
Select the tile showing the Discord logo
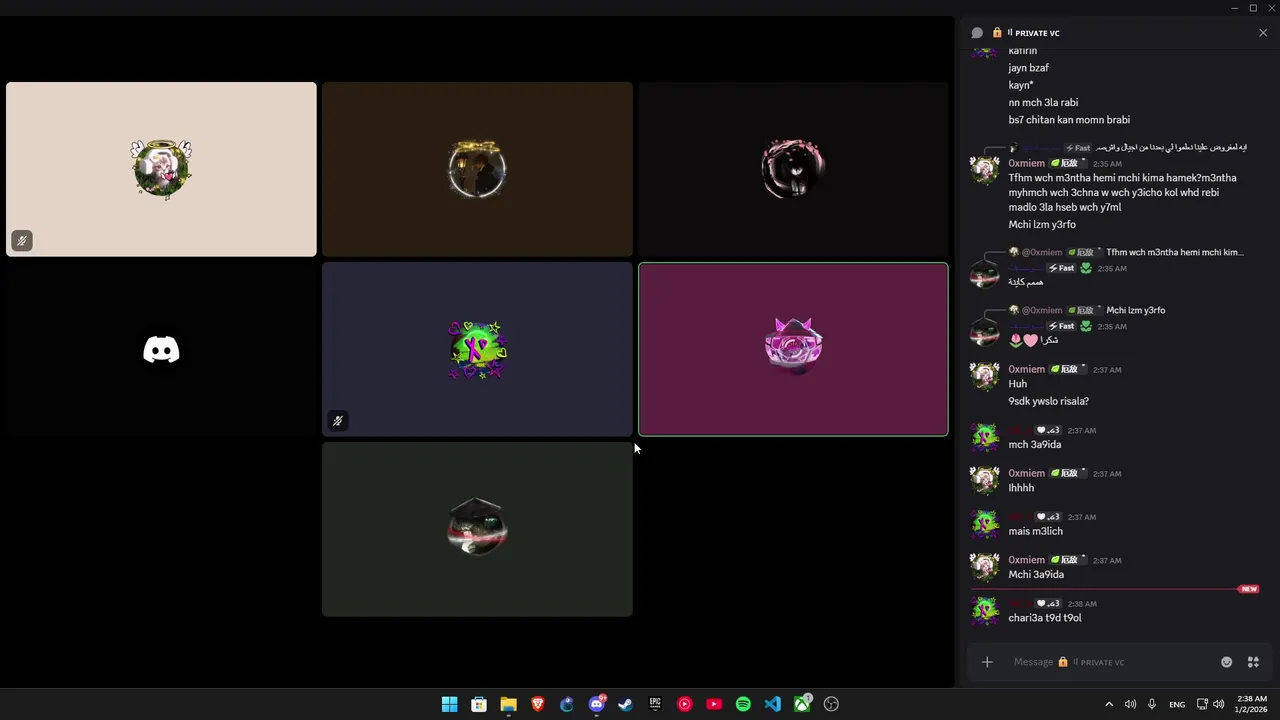161,349
